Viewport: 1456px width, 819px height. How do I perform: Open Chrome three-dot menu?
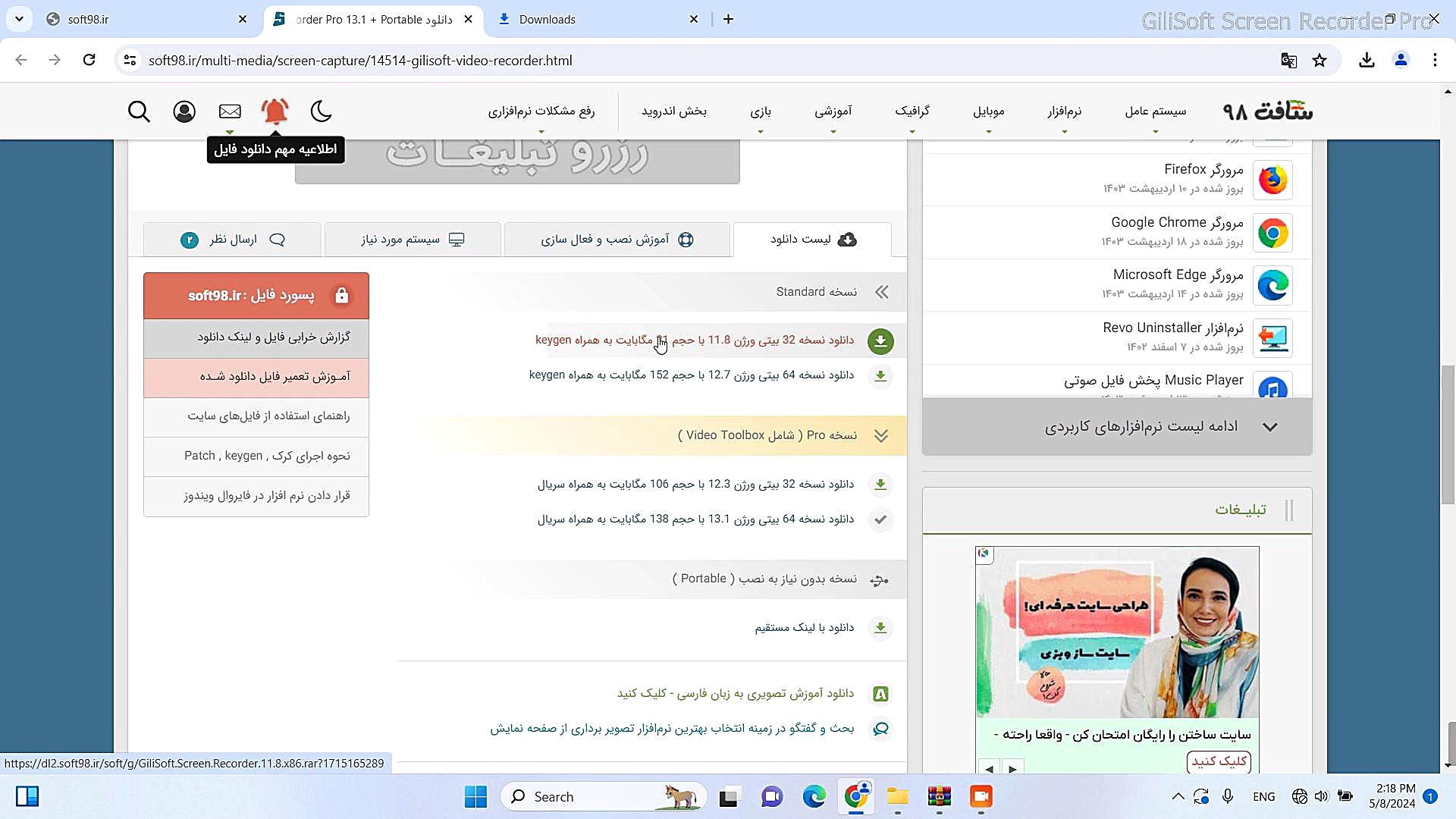coord(1435,60)
